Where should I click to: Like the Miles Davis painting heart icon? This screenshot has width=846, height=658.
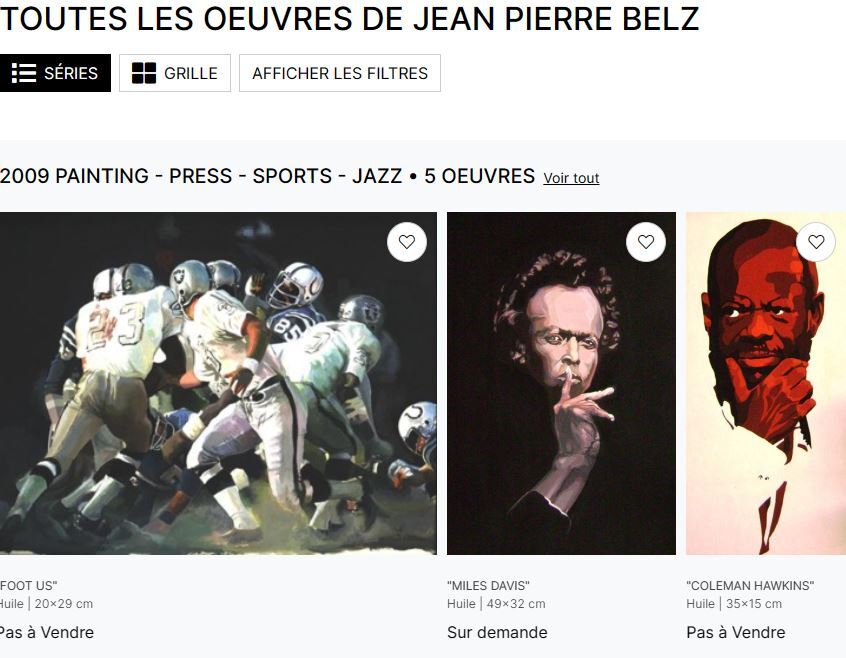[646, 242]
